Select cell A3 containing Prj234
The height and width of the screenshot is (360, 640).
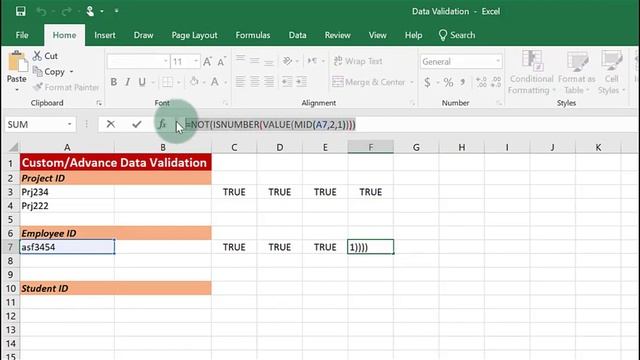click(x=67, y=192)
